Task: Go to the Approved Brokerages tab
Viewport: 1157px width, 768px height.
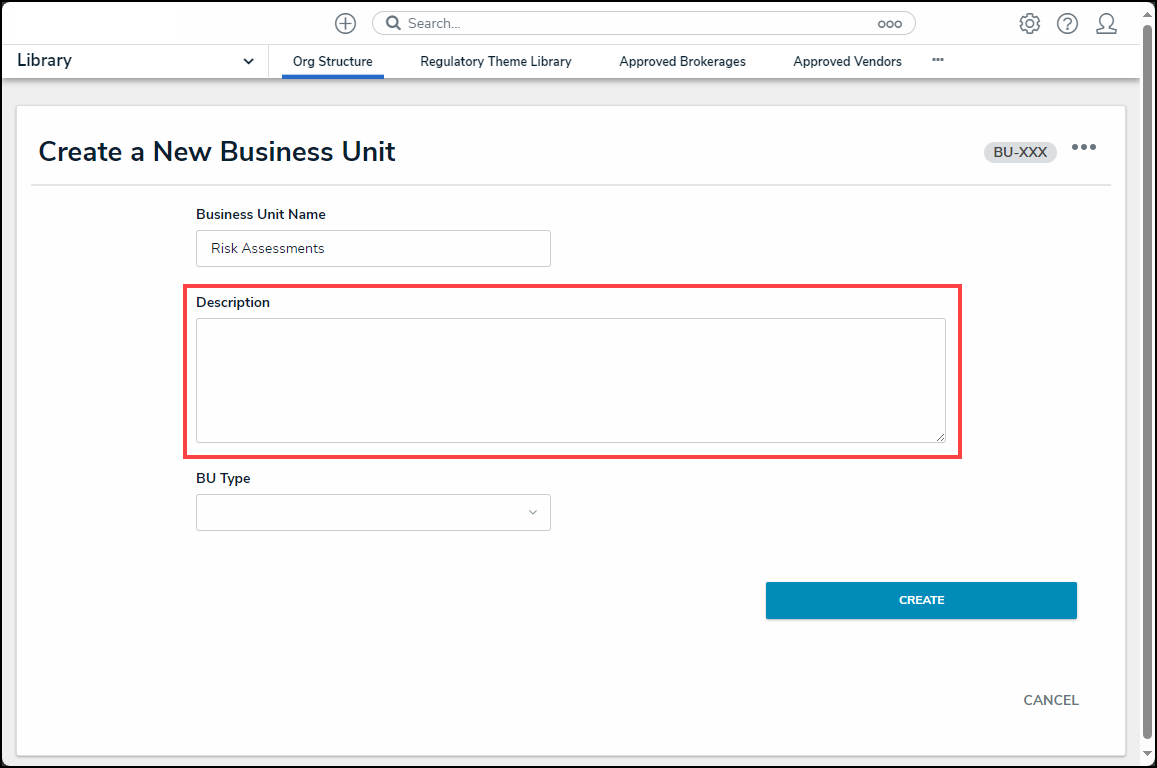Action: coord(682,61)
